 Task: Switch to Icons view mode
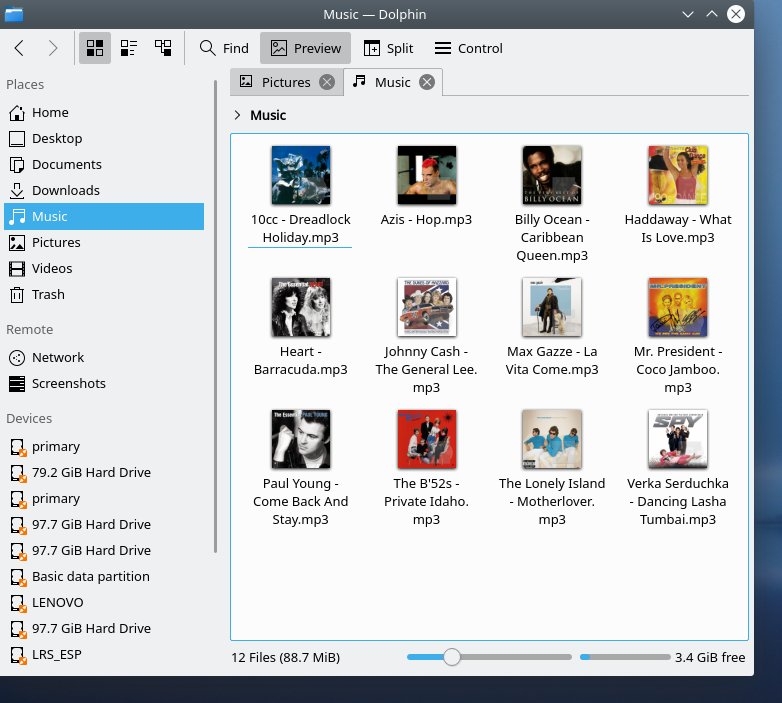click(x=95, y=48)
